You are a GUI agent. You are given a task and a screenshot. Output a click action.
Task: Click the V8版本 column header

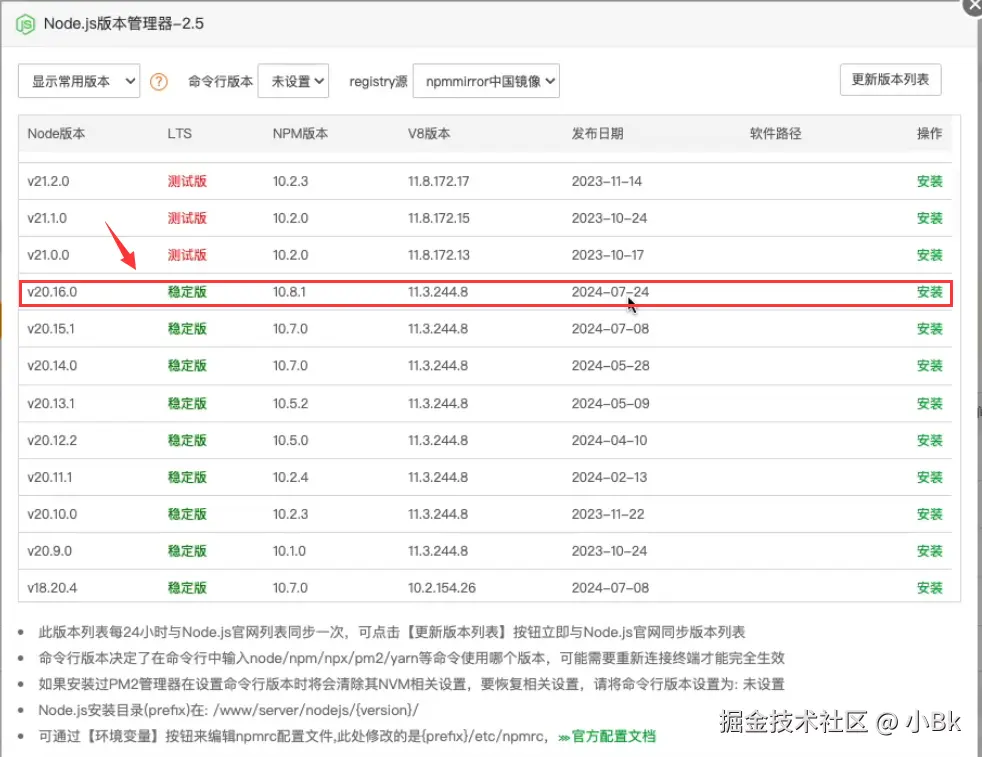(429, 133)
